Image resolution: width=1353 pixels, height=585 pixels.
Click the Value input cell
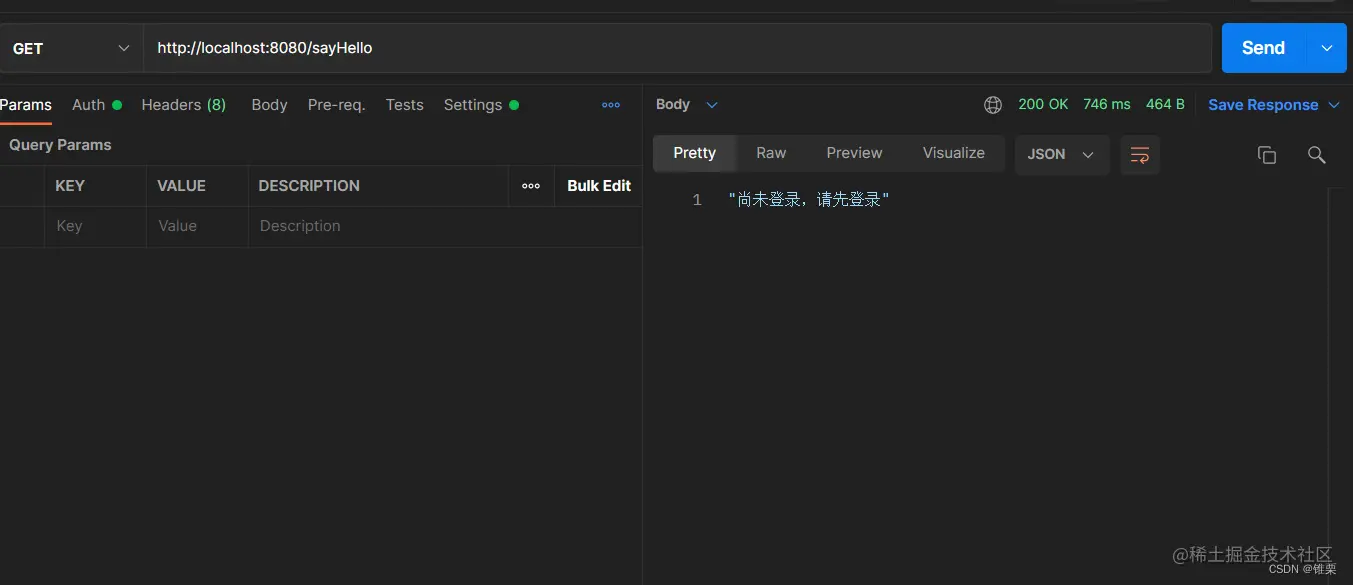coord(197,227)
